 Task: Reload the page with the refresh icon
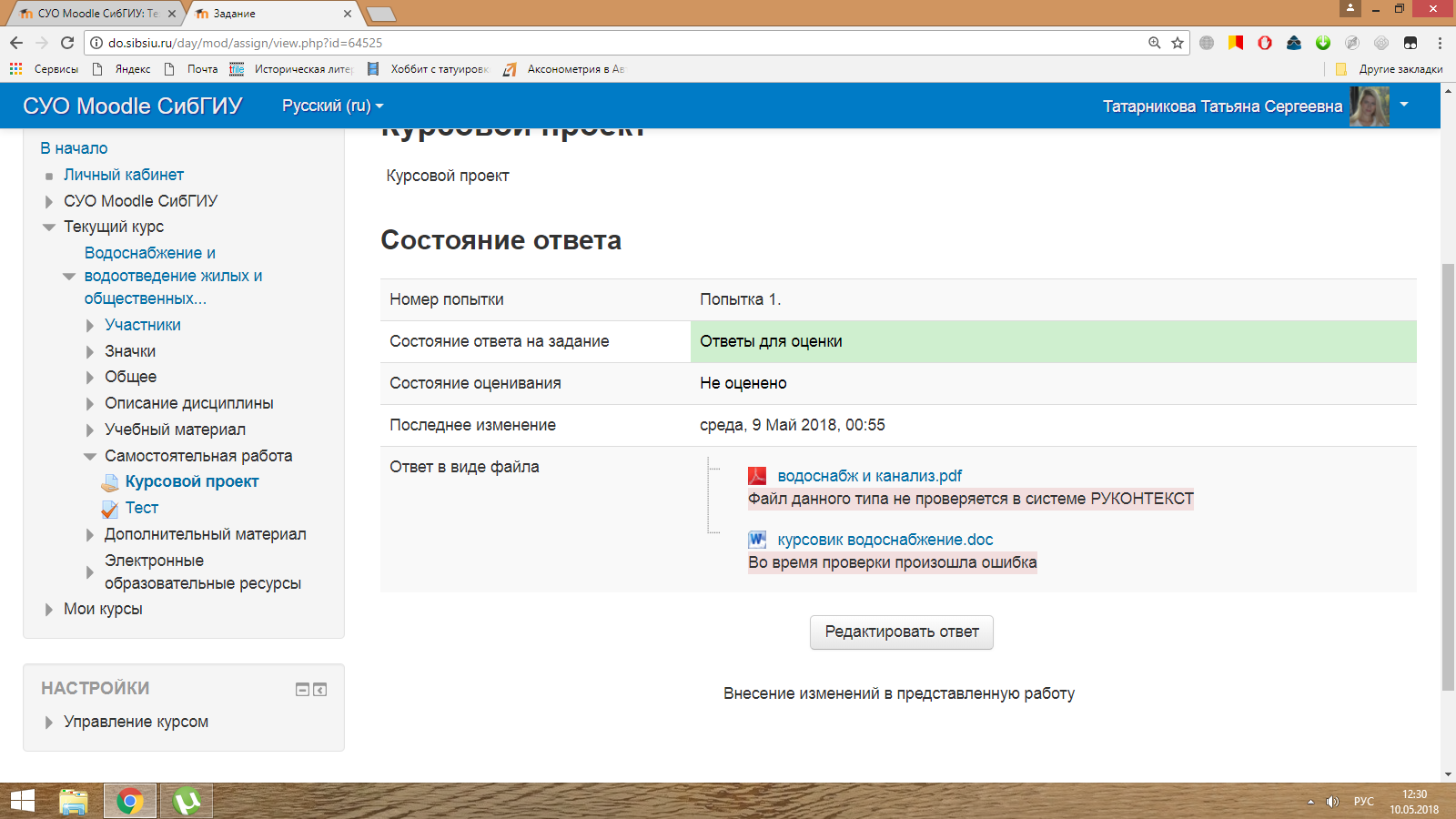(x=67, y=43)
